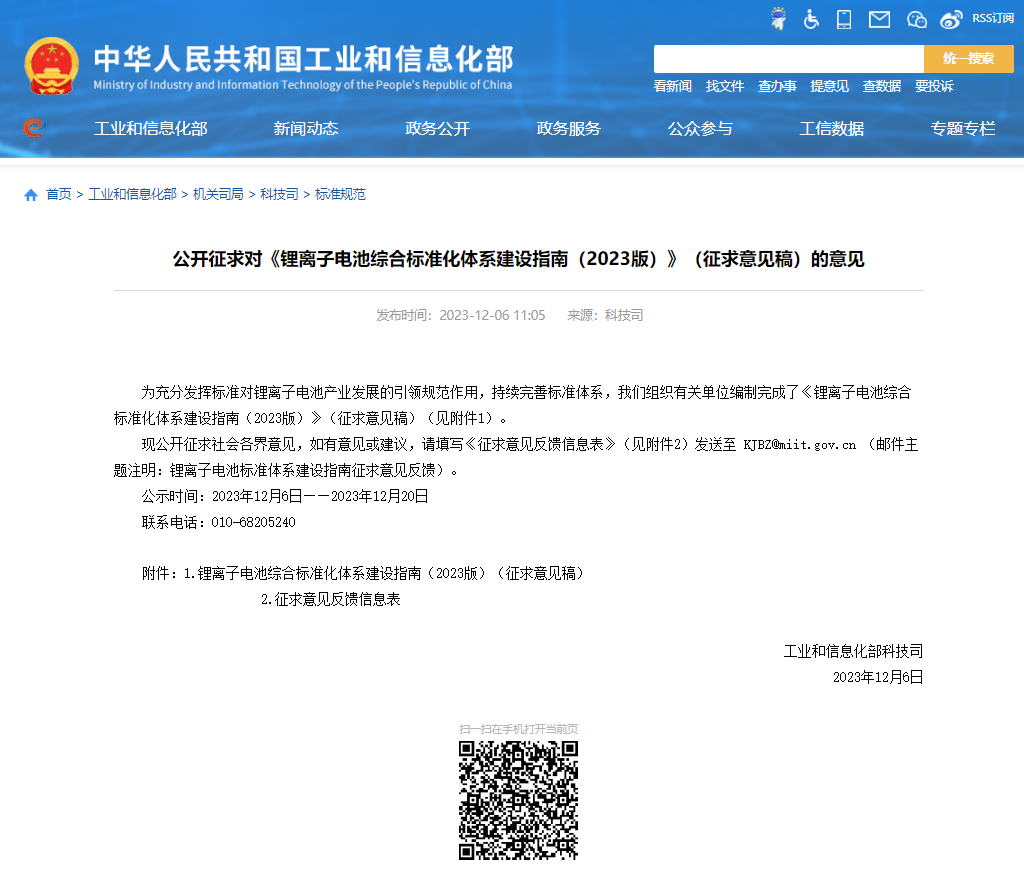The height and width of the screenshot is (879, 1024).
Task: Open 工信数据 nav menu
Action: pos(831,129)
